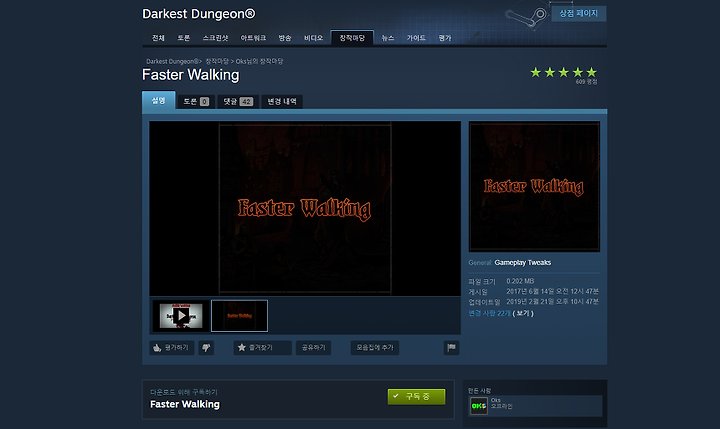Click the 609 평점 ratings count text
Viewport: 720px width, 429px height.
[586, 82]
